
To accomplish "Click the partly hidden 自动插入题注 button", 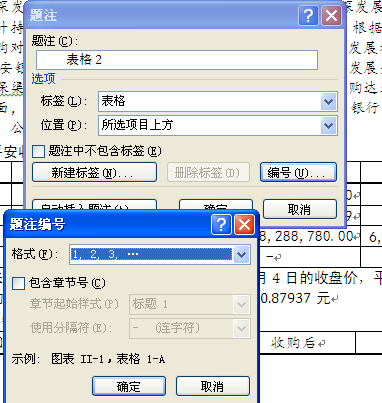I will click(94, 204).
